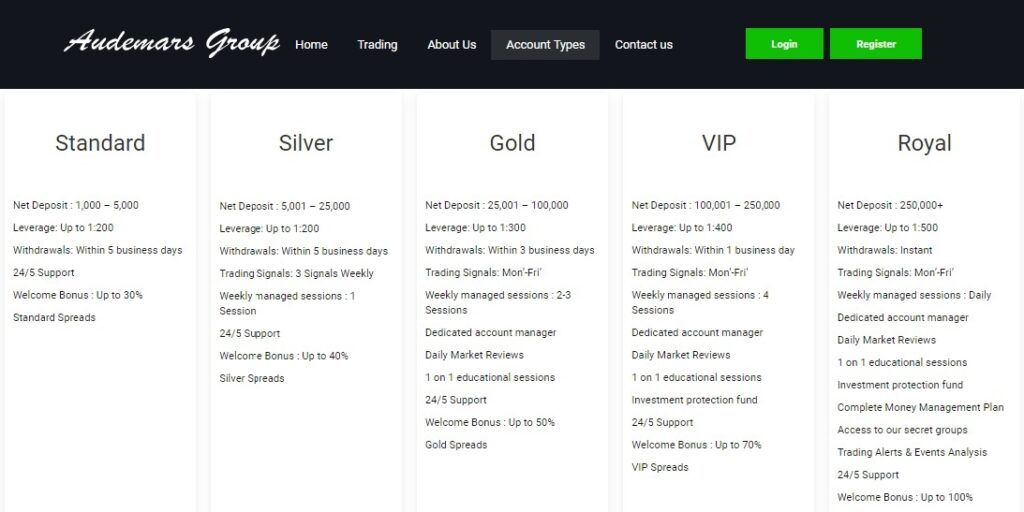Click Royal's Access to our secret groups

coord(903,430)
